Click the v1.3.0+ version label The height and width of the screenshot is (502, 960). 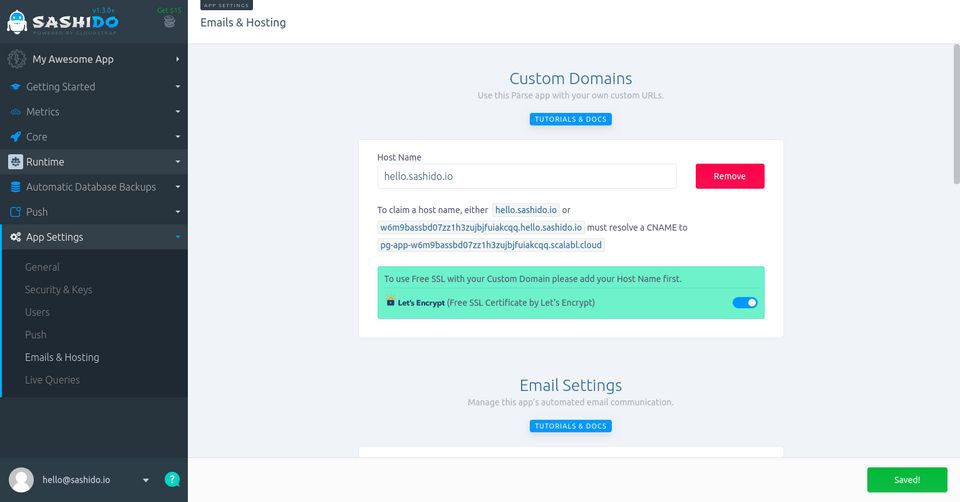103,10
